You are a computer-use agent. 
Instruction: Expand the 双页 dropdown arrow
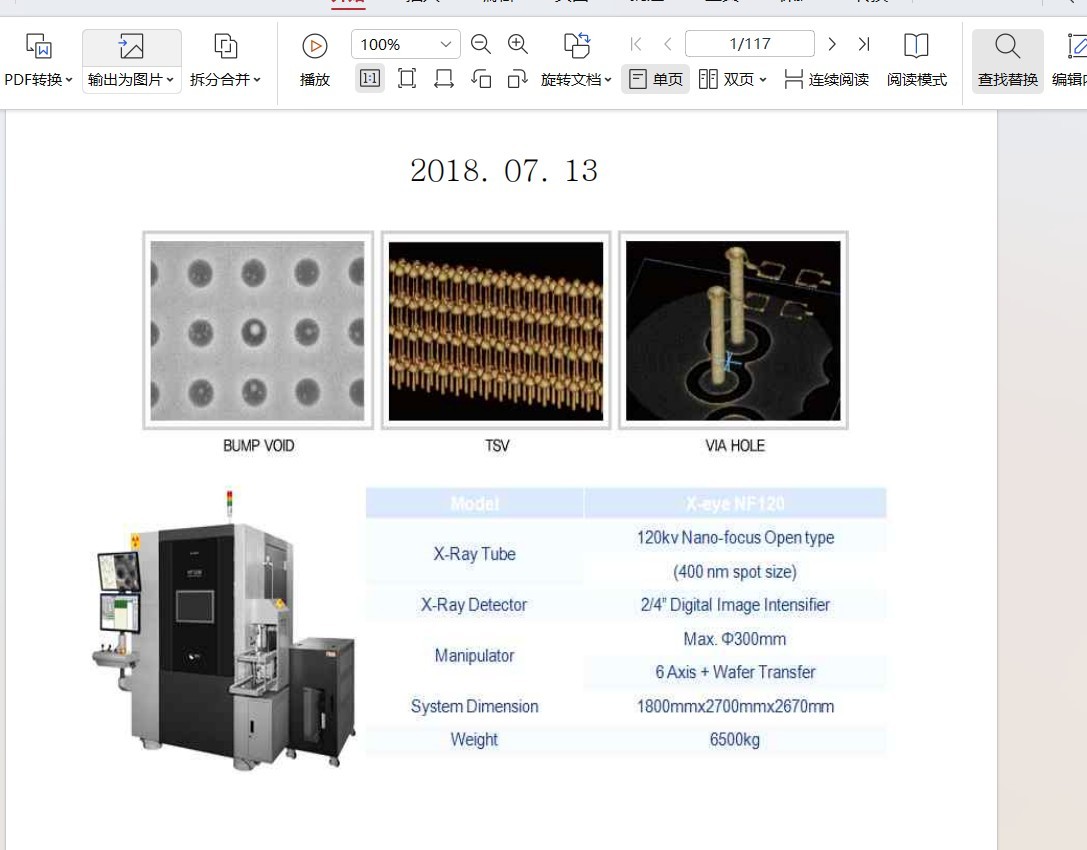763,80
